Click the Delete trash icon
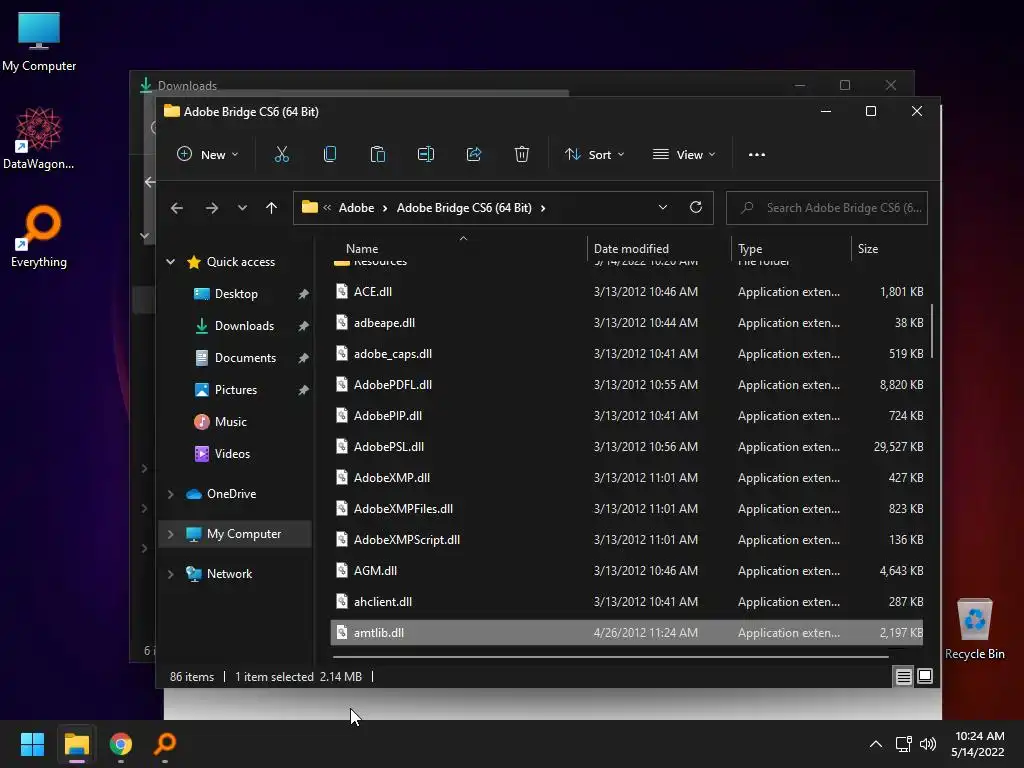Screen dimensions: 1024x768 tap(521, 155)
